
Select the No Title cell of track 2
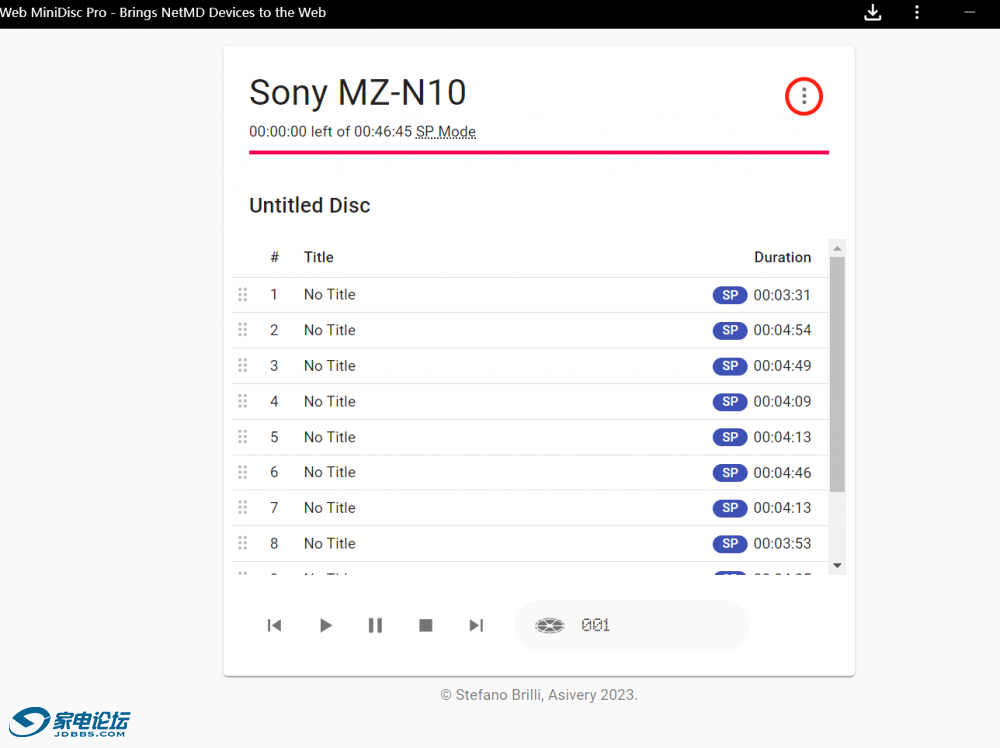click(330, 330)
